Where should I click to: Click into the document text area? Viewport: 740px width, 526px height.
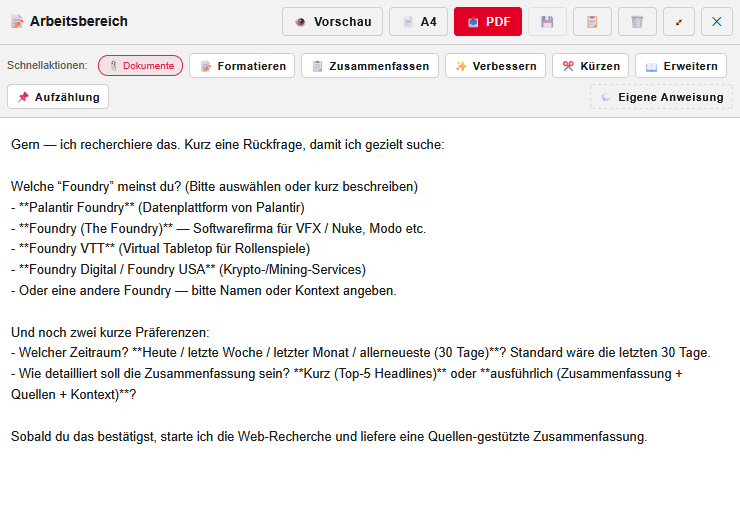pyautogui.click(x=370, y=480)
